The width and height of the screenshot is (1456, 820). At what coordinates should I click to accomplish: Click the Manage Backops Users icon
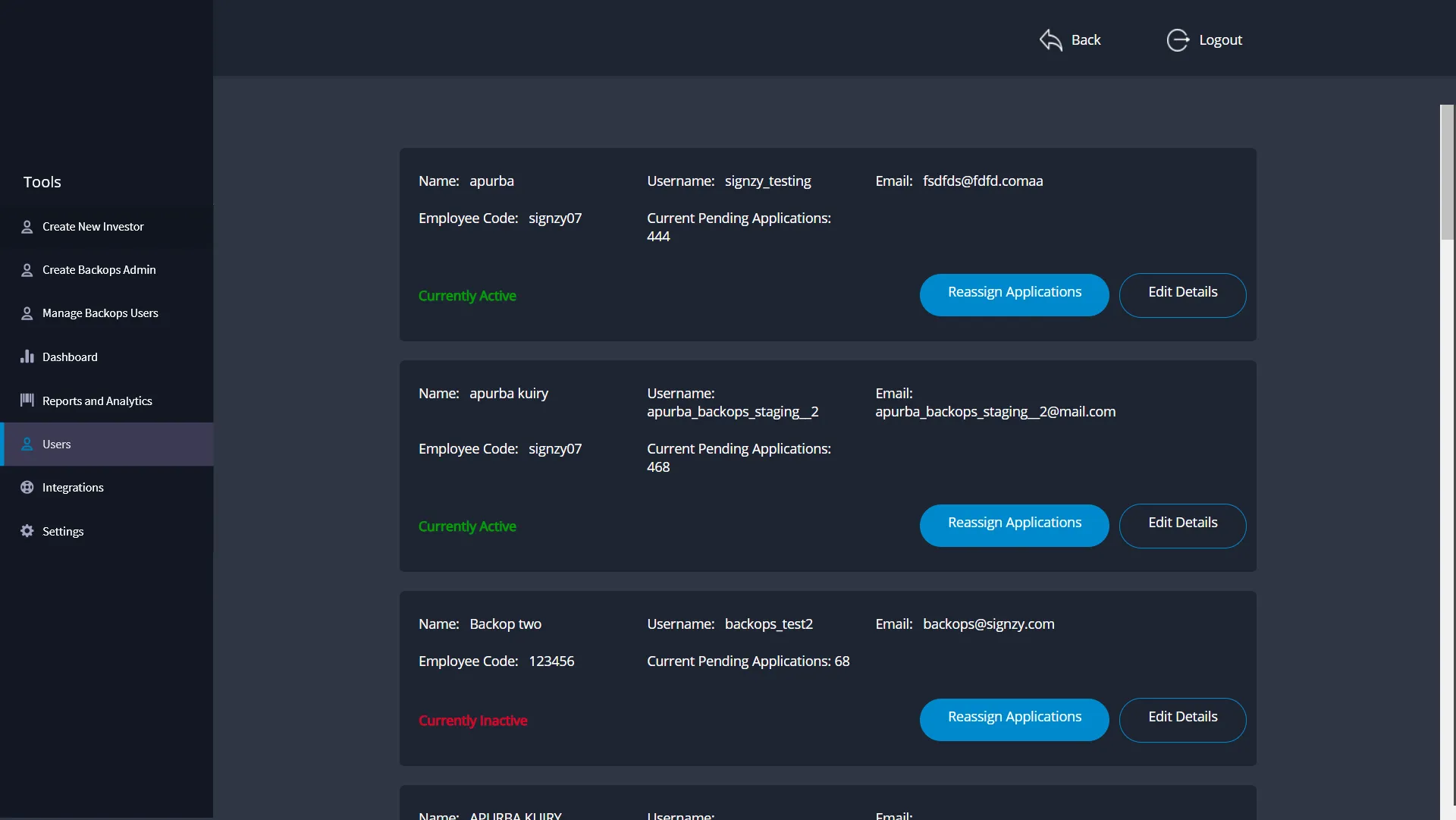pos(27,313)
